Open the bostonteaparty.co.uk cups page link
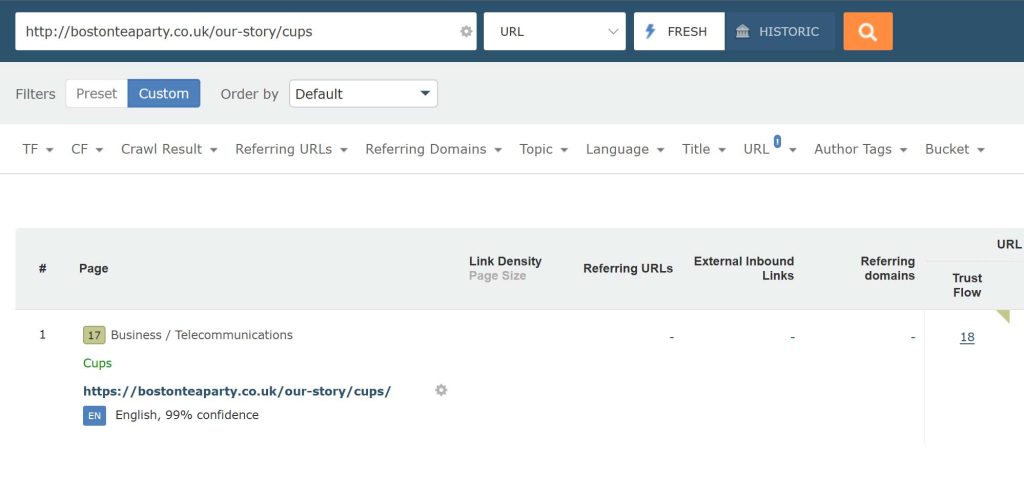This screenshot has width=1024, height=478. (x=237, y=391)
